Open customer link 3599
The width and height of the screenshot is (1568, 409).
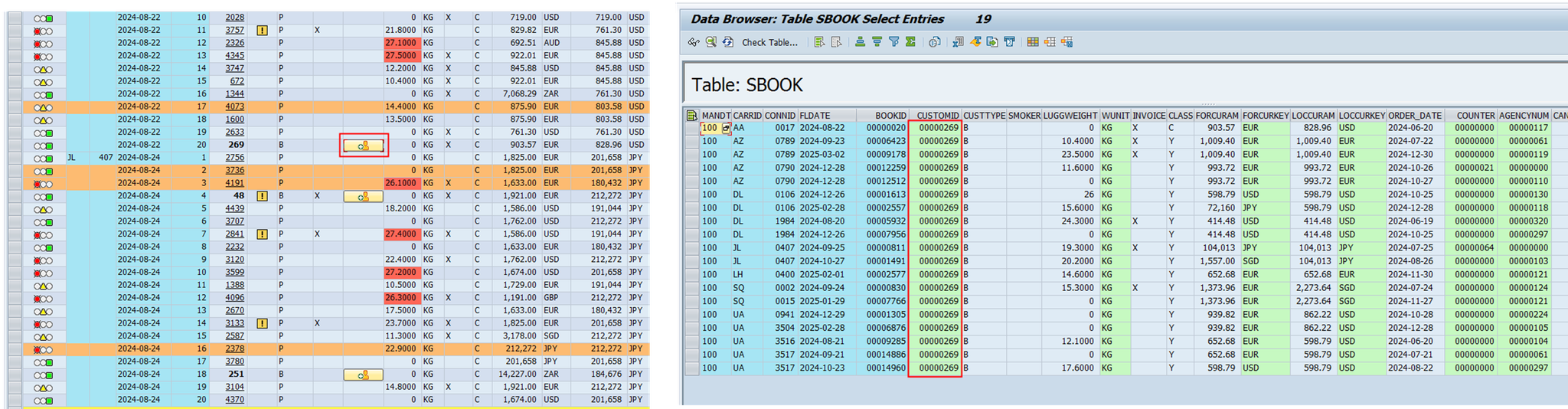coord(235,273)
